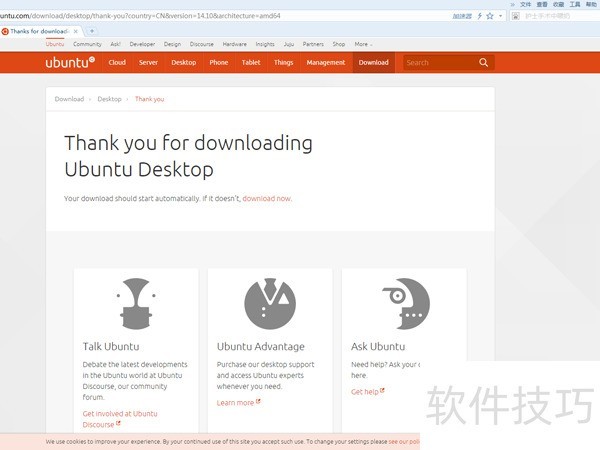
Task: Open the 帮助 browser menu
Action: pyautogui.click(x=591, y=4)
